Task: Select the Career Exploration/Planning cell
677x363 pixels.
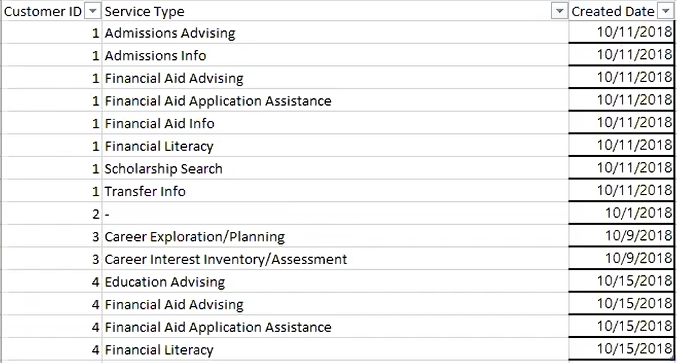Action: [x=335, y=236]
